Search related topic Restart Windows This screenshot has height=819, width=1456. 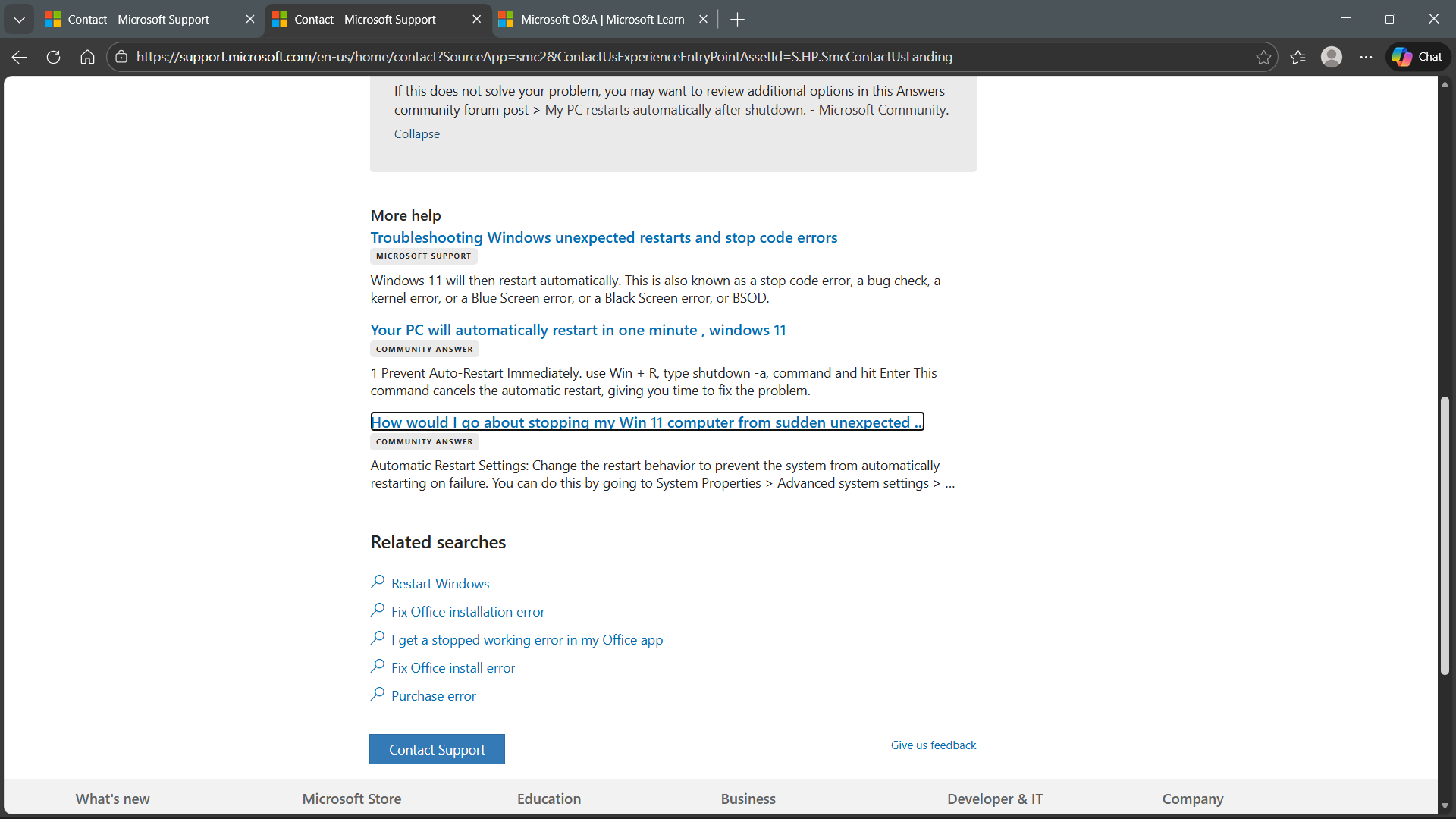tap(440, 584)
